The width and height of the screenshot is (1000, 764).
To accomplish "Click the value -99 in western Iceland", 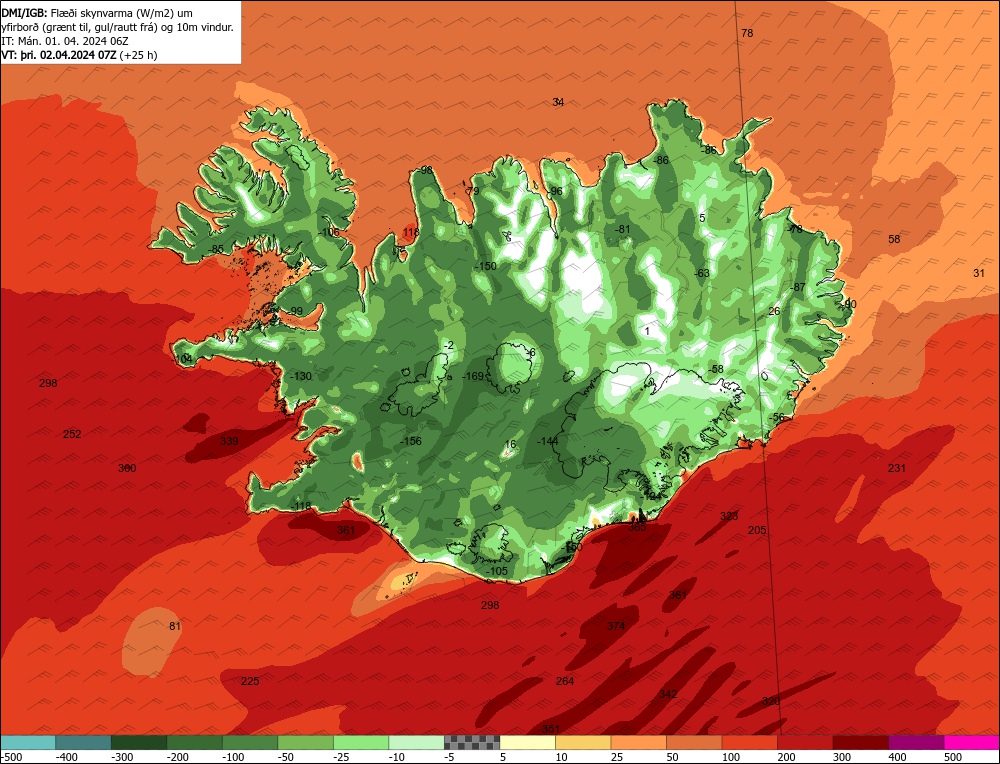I will tap(295, 311).
